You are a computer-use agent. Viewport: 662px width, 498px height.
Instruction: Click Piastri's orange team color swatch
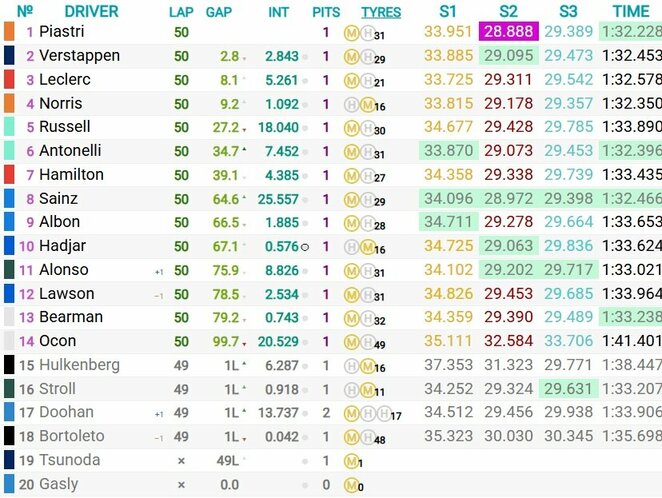(9, 32)
